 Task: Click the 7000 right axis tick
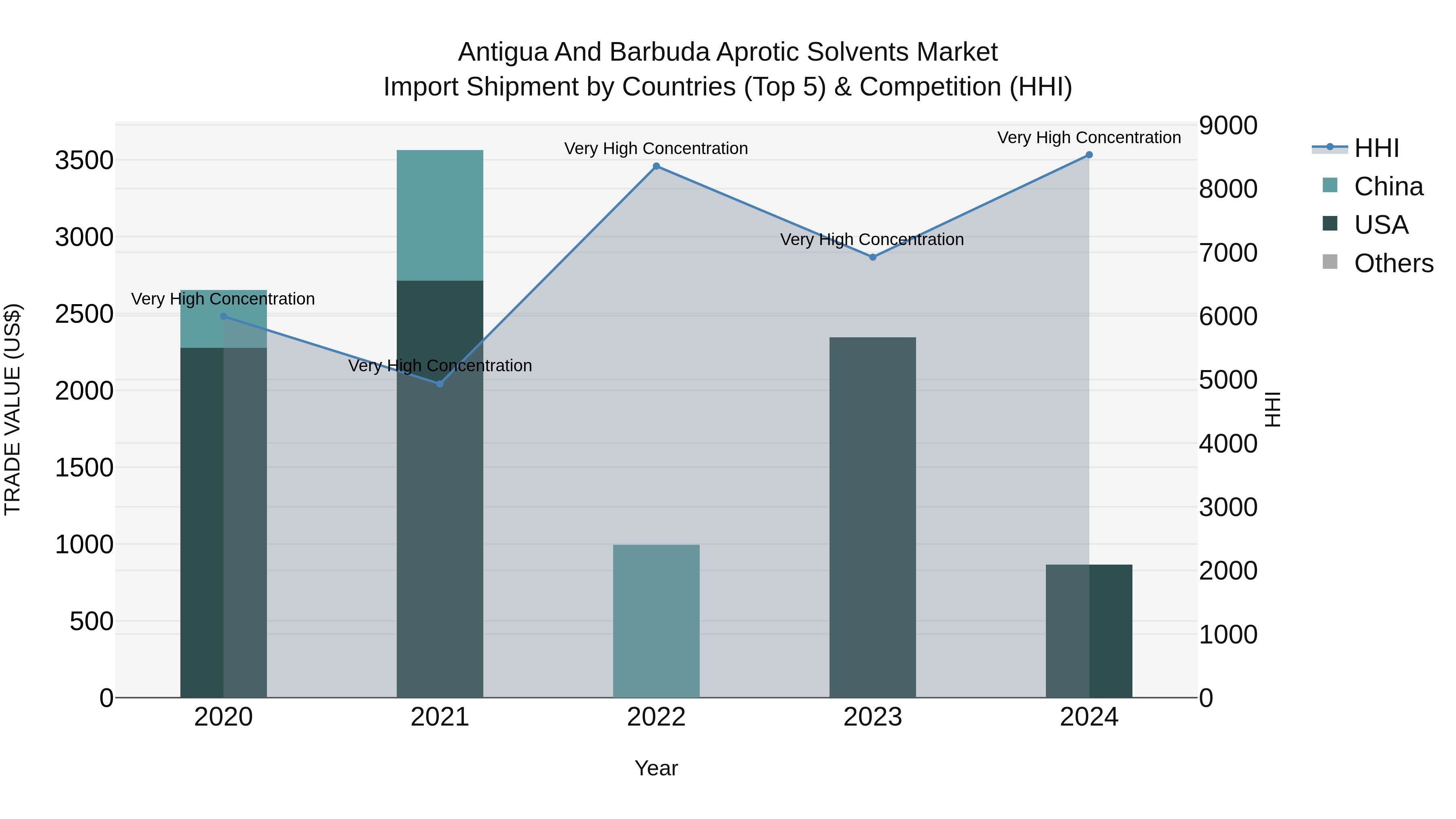click(x=1228, y=253)
